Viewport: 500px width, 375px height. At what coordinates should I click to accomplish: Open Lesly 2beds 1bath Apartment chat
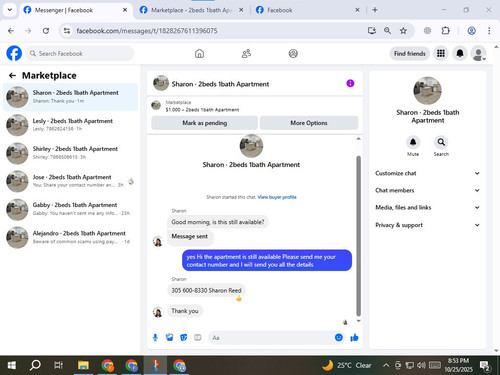pos(70,125)
